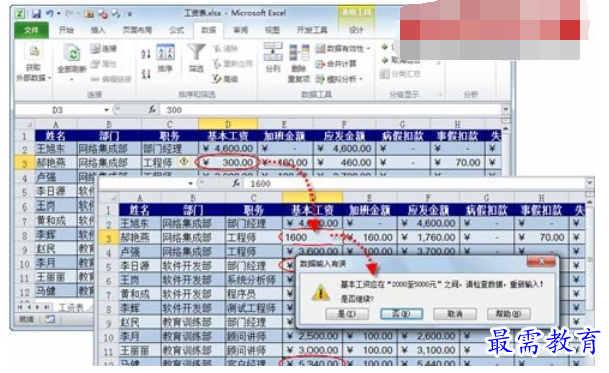Open the 视图 (View) ribbon tab
The height and width of the screenshot is (373, 609).
272,30
